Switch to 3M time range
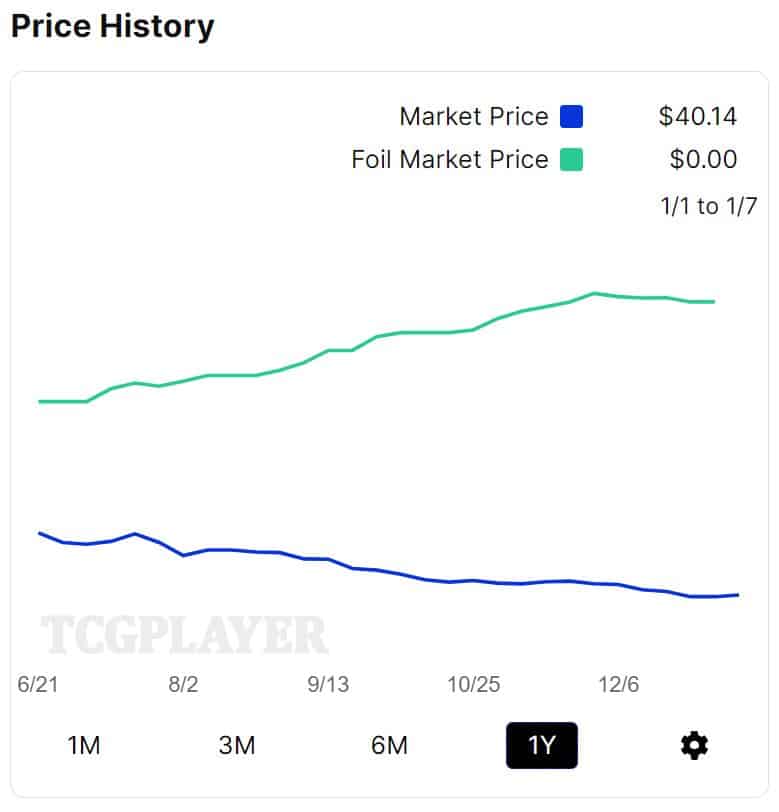 pyautogui.click(x=237, y=745)
